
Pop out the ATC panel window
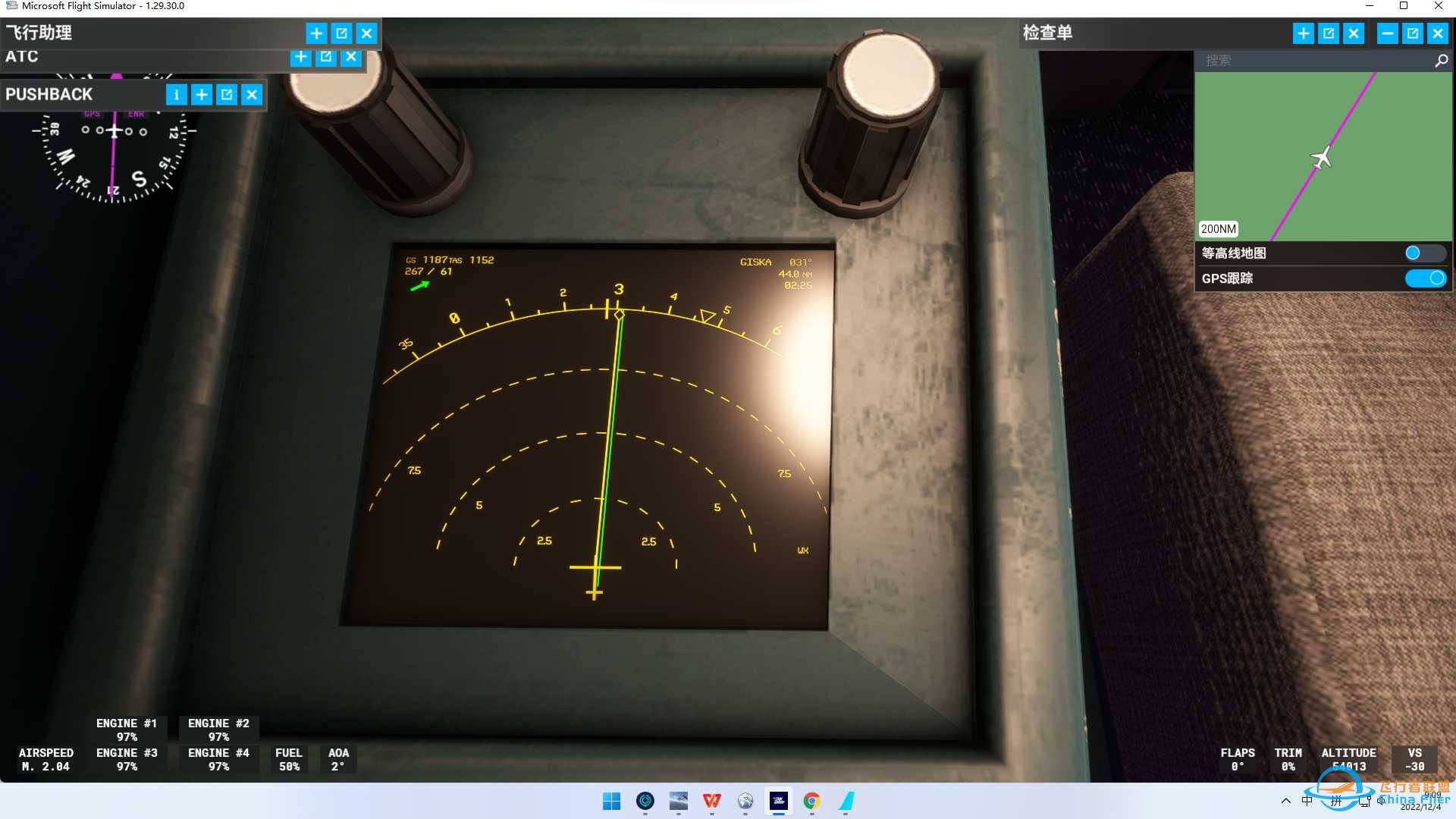click(x=326, y=57)
